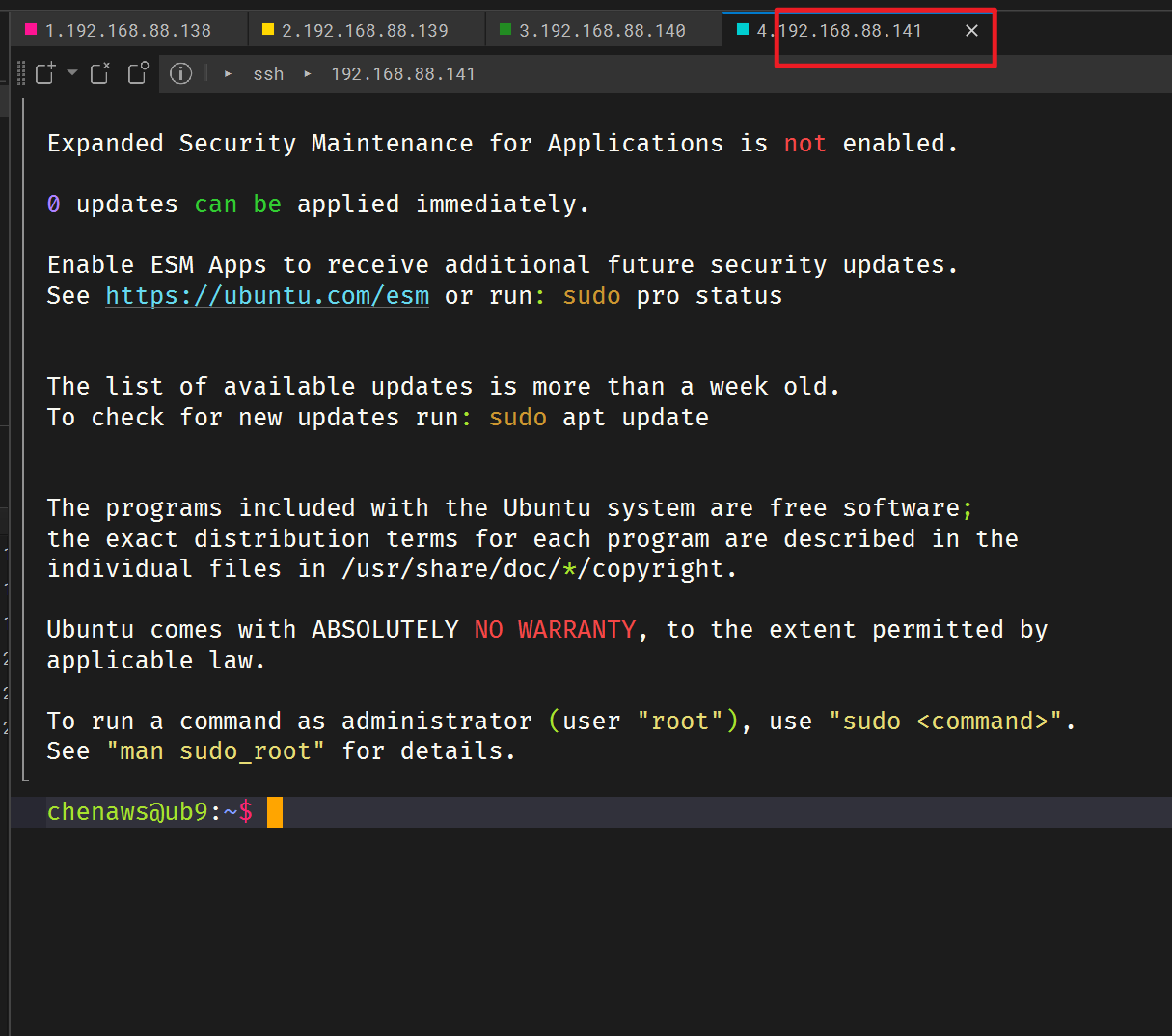The height and width of the screenshot is (1036, 1172).
Task: Open the dropdown arrow beside the new tab icon
Action: coord(72,72)
